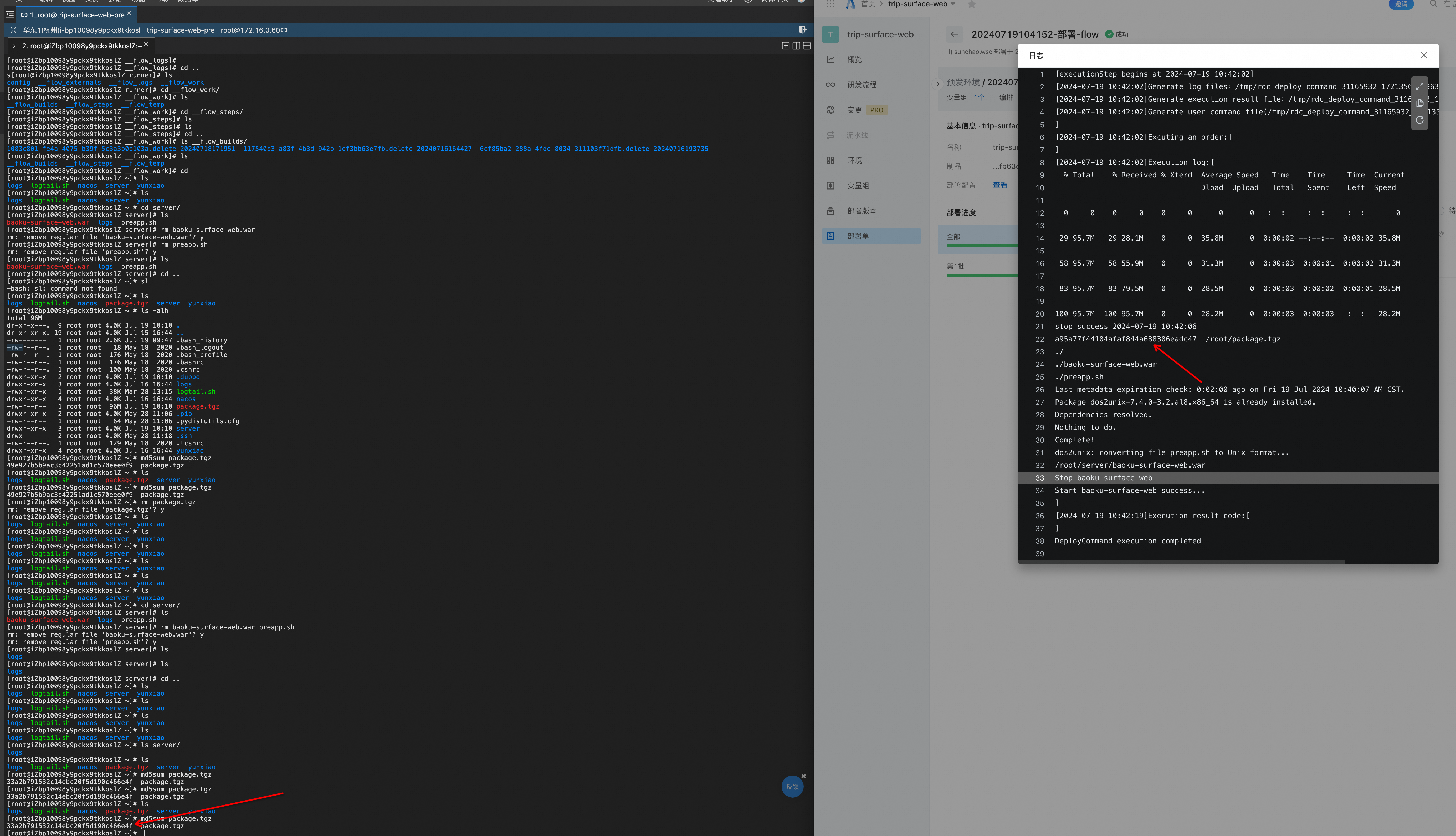Click the 华东1(杭州) instance label in terminal bar
The image size is (1456, 836).
(81, 30)
